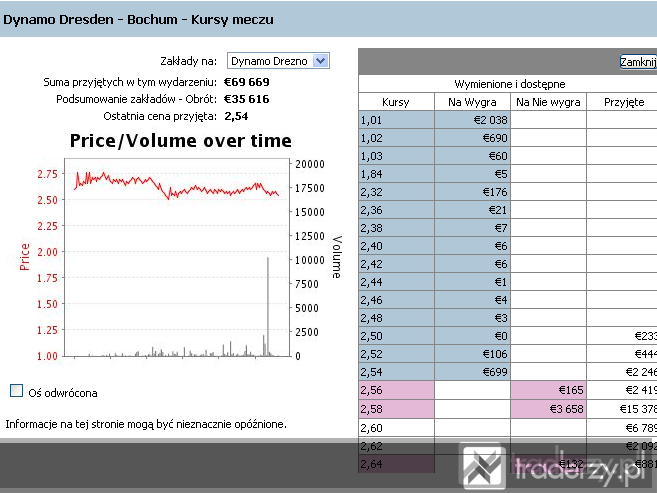This screenshot has height=493, width=657.
Task: Select the 1,02 odds cell
Action: (396, 138)
